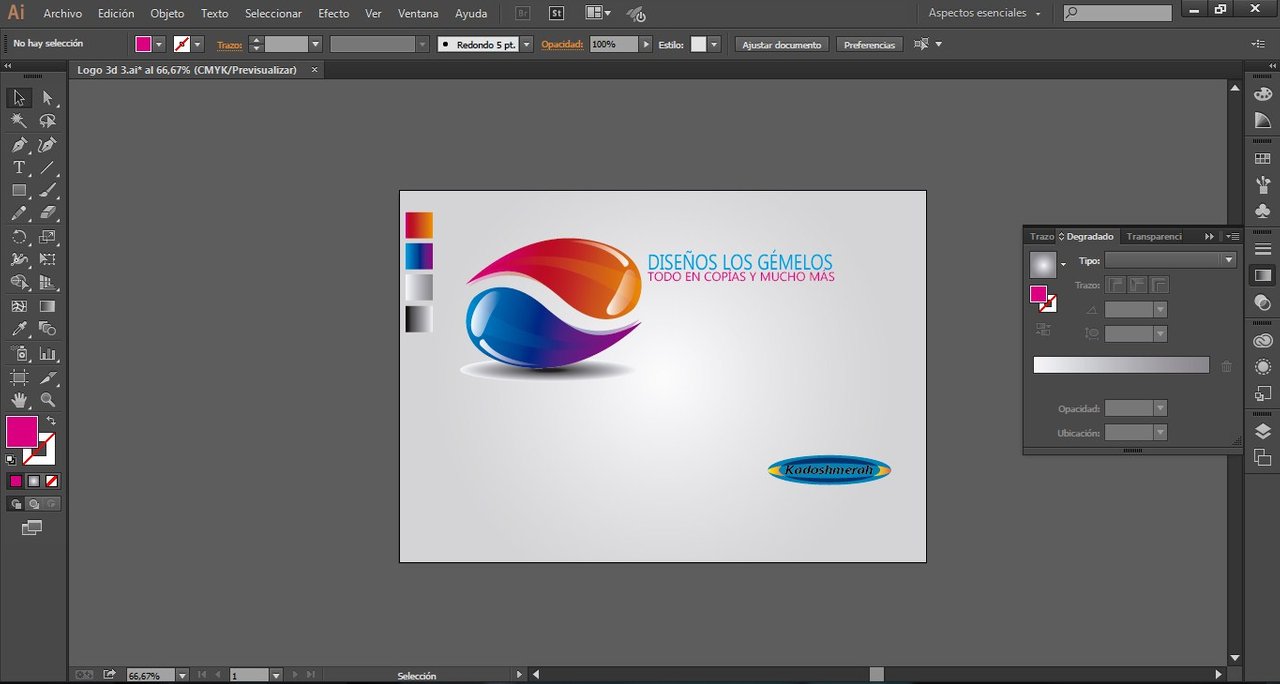The width and height of the screenshot is (1280, 684).
Task: Open the Tipo dropdown in gradient panel
Action: (x=1171, y=260)
